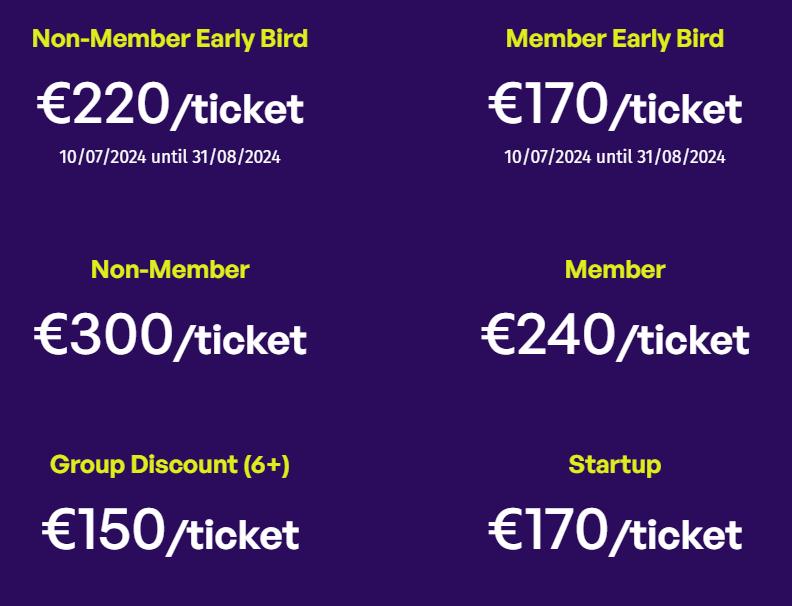Click the Non-Member heading

click(170, 270)
